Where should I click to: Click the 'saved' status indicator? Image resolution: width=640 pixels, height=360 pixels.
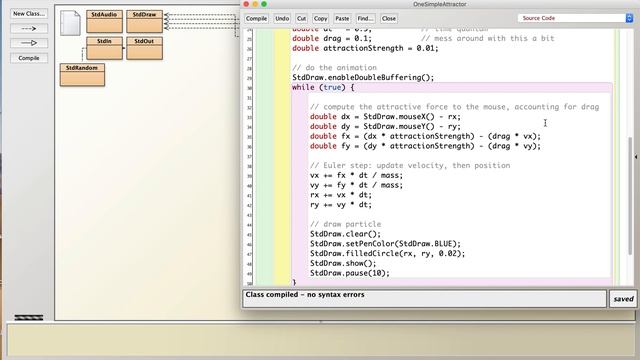point(623,299)
